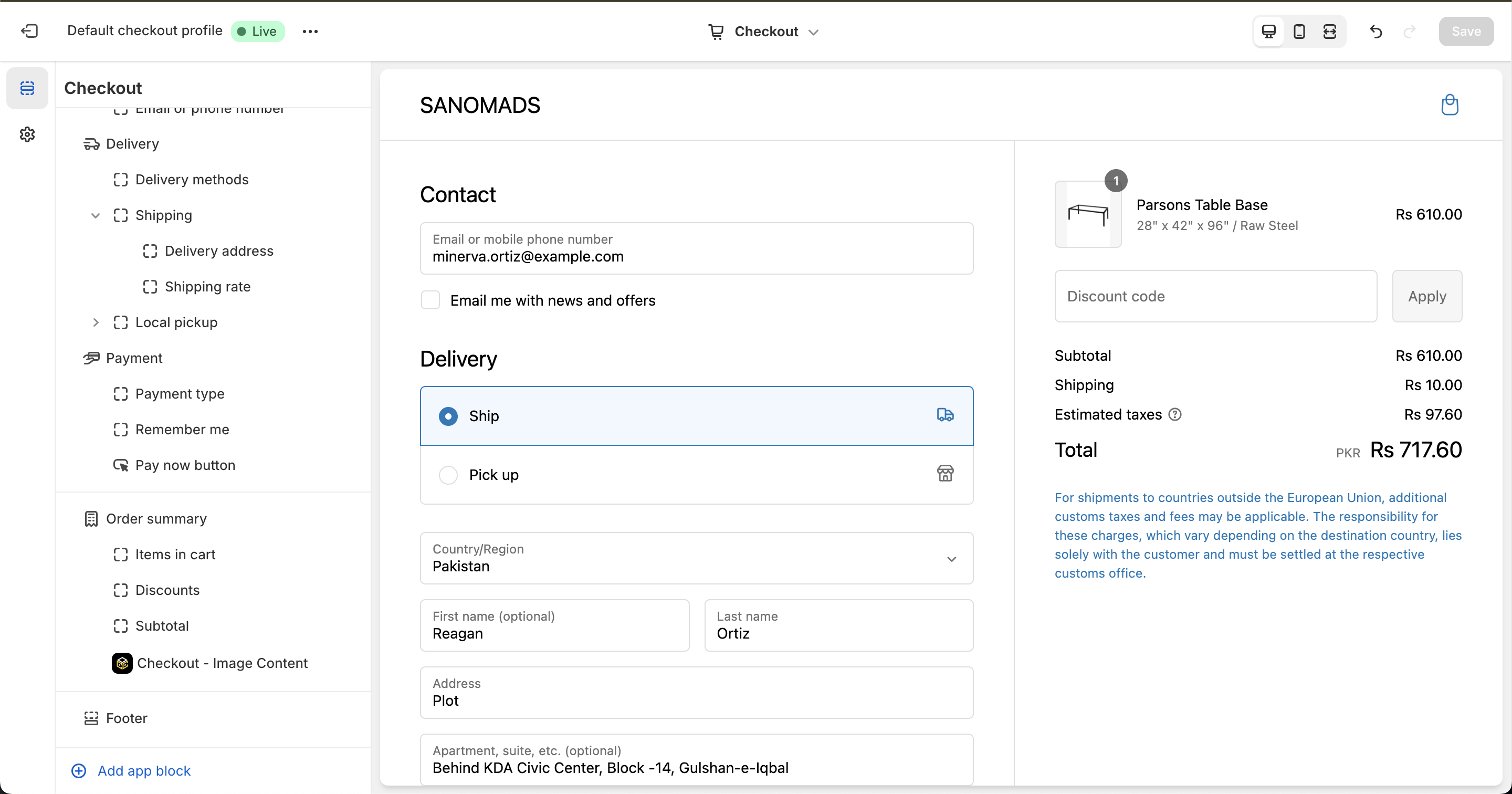Click the Payment section icon
The image size is (1512, 794).
point(91,358)
